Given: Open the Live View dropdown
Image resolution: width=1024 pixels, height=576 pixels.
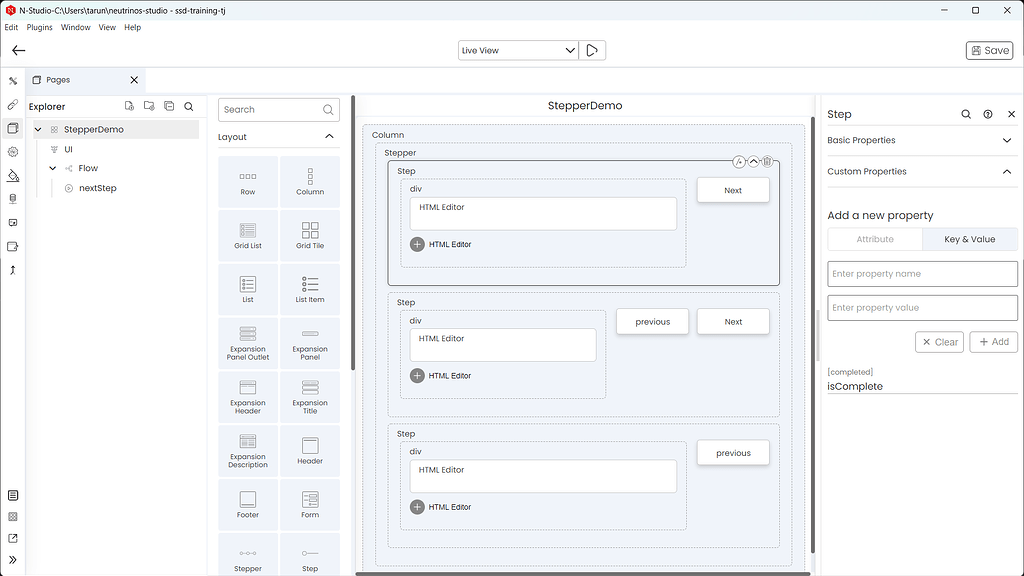Looking at the screenshot, I should pyautogui.click(x=518, y=50).
